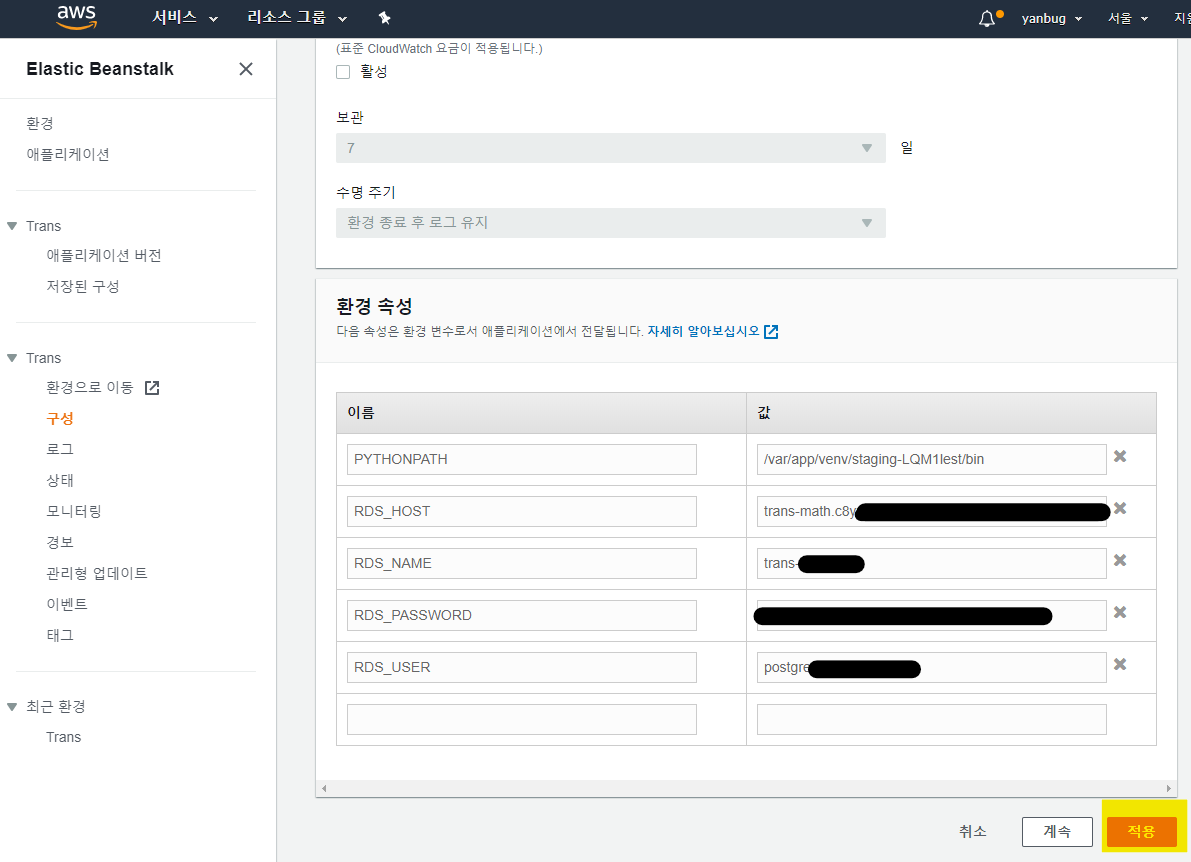1191x862 pixels.
Task: Open the 서비스 menu in the top bar
Action: [x=176, y=17]
